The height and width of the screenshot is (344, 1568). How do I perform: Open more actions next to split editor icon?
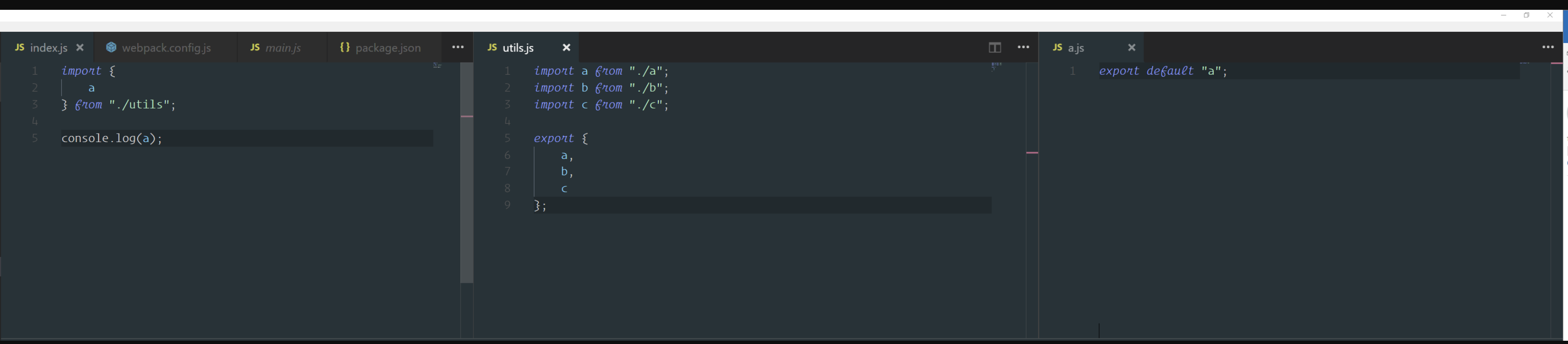pos(1024,48)
